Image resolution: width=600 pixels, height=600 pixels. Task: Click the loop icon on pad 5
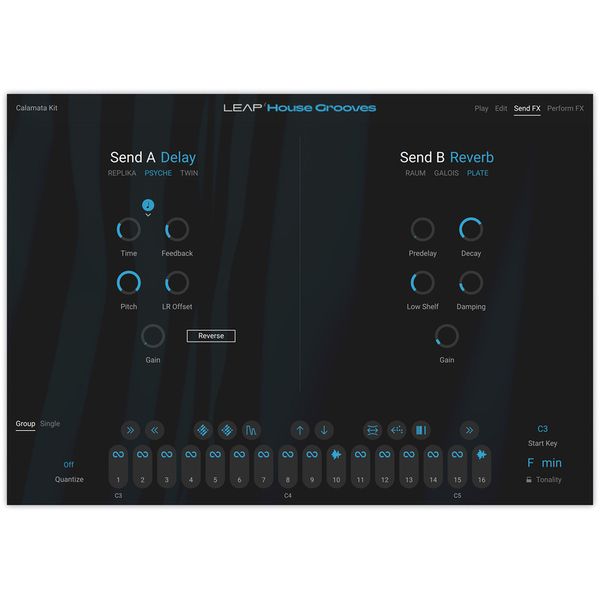tap(215, 454)
